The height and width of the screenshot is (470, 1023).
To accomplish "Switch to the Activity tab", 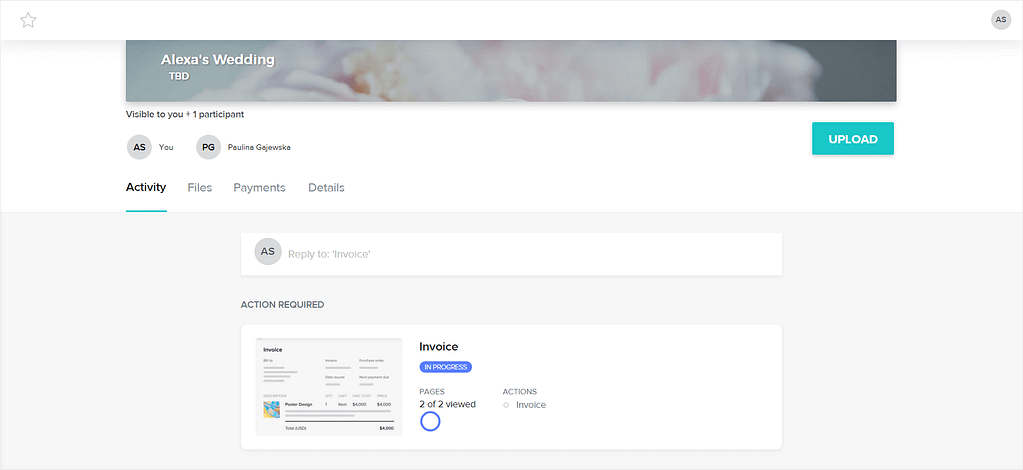I will [146, 187].
